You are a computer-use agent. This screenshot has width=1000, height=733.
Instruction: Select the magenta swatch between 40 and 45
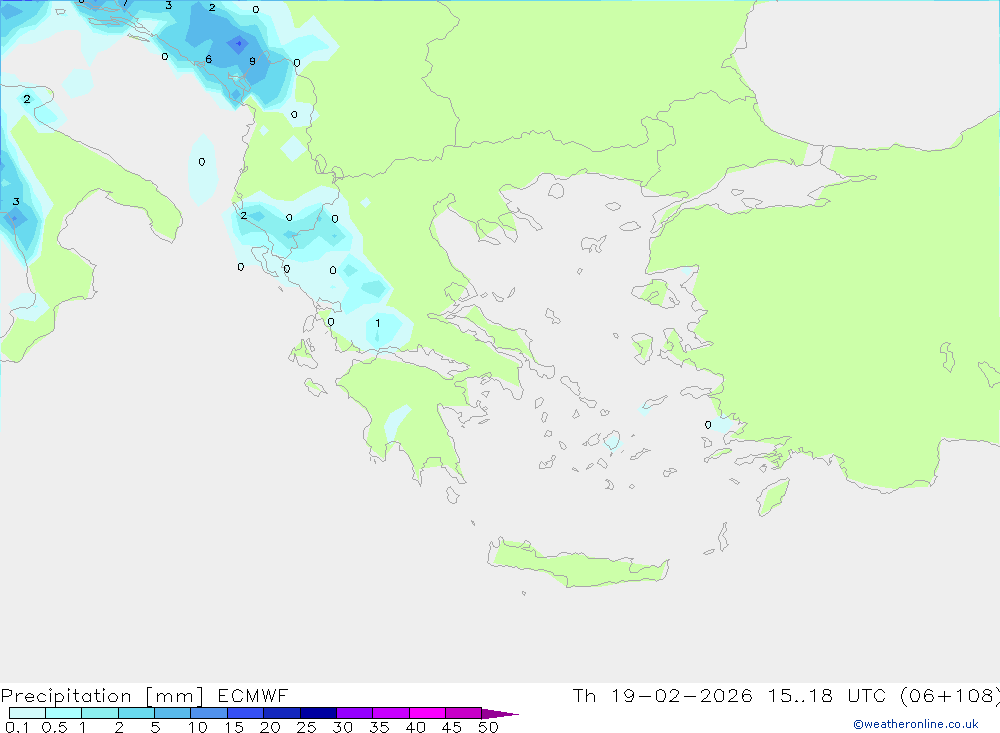(427, 713)
